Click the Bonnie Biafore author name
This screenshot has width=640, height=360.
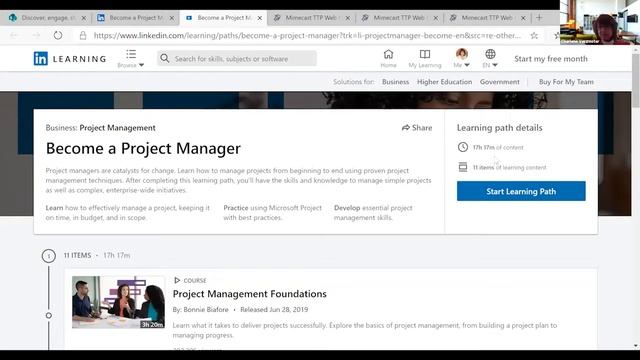pyautogui.click(x=206, y=309)
